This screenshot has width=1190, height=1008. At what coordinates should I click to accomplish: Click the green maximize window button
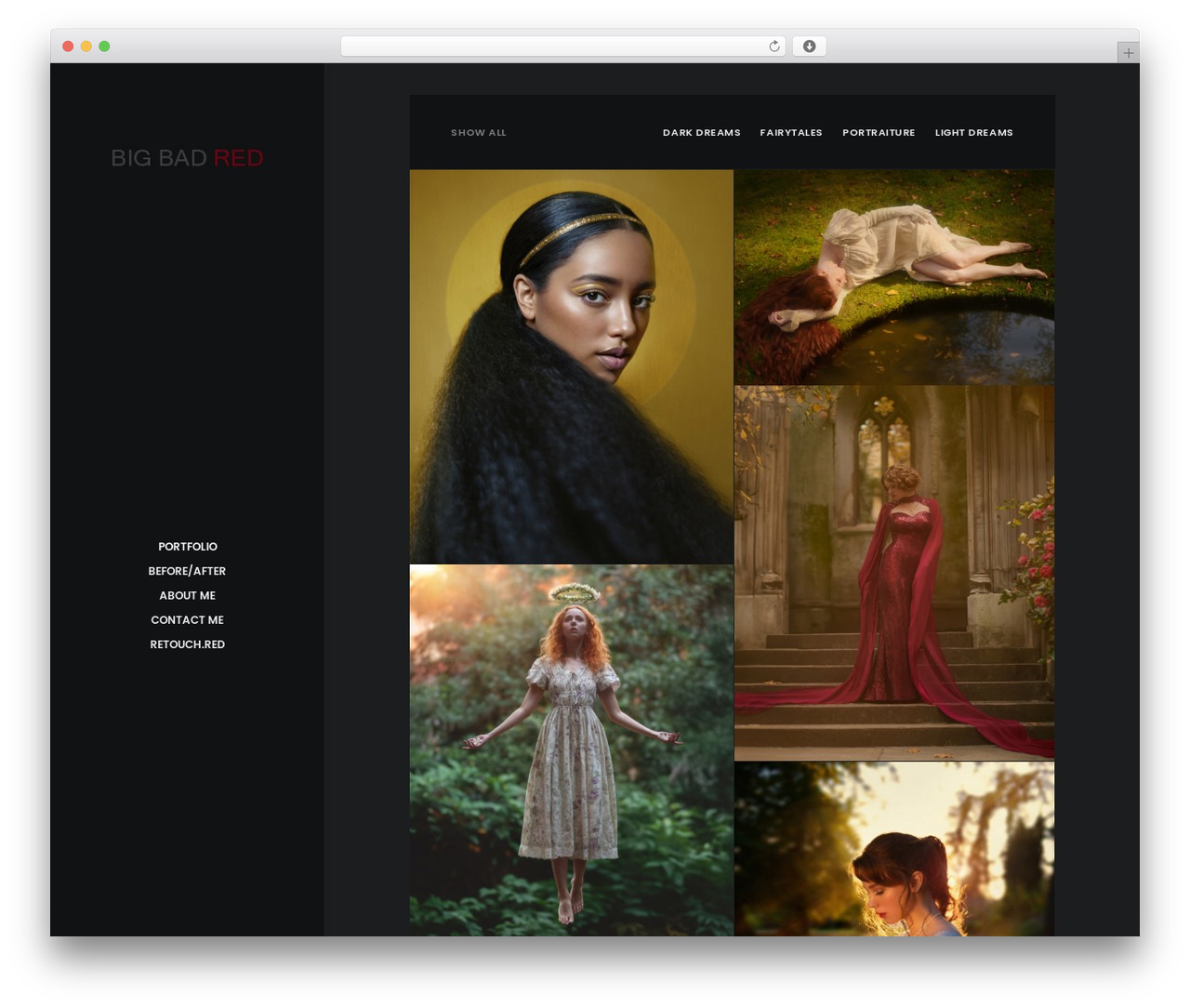(104, 46)
